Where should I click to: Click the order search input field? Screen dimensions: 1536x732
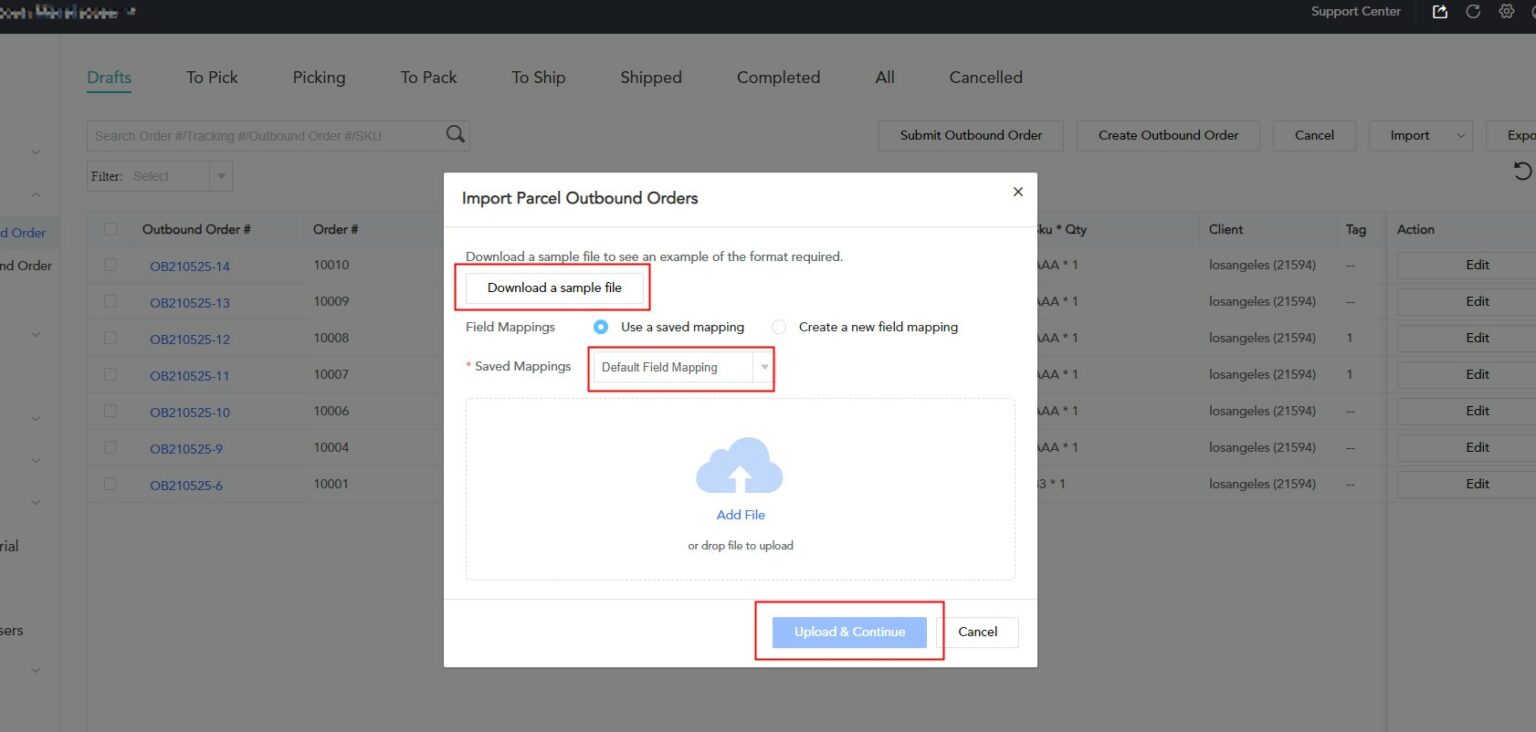pyautogui.click(x=260, y=133)
